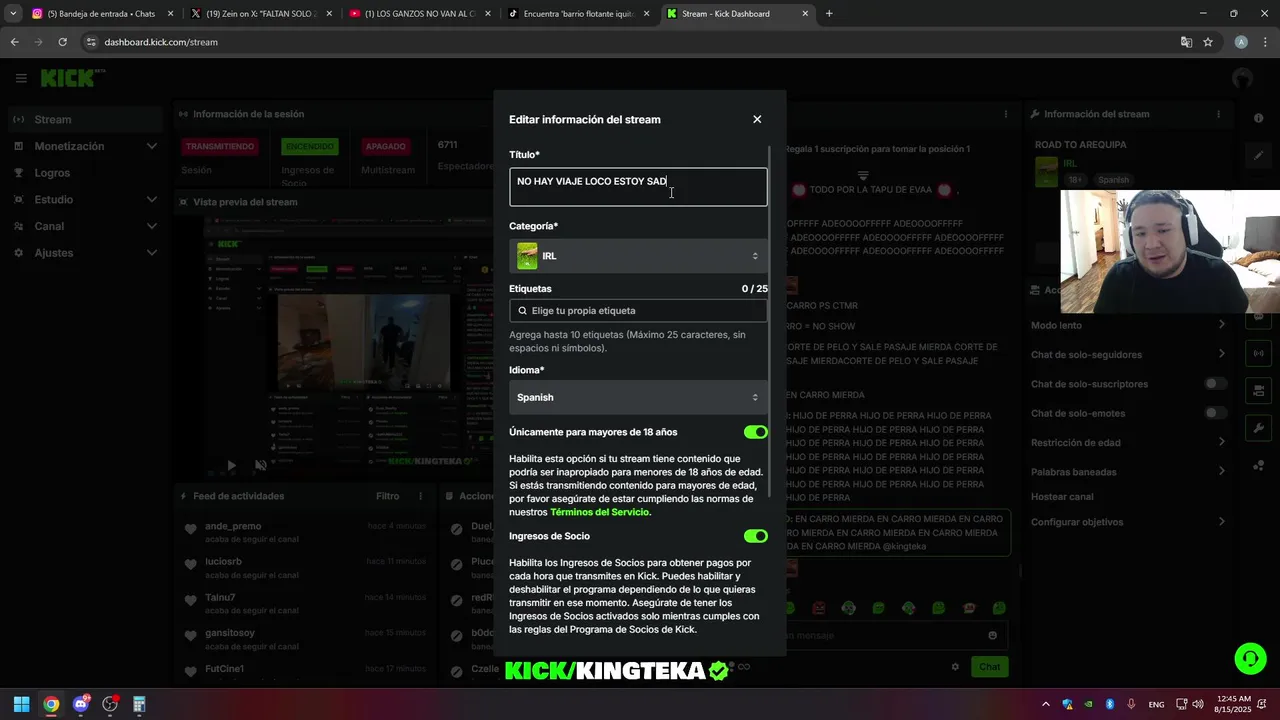
Task: Open the tab search dropdown
Action: (x=13, y=14)
